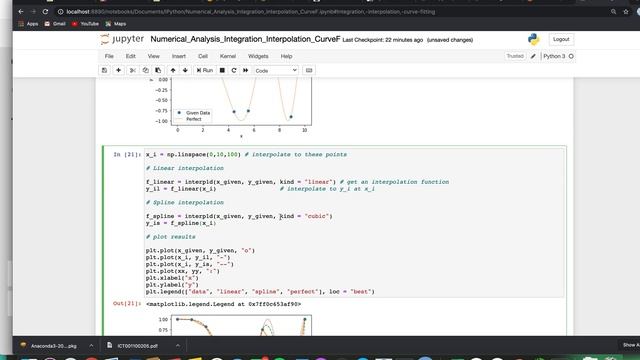Open the File menu
Screen dimensions: 640x360
pos(109,56)
